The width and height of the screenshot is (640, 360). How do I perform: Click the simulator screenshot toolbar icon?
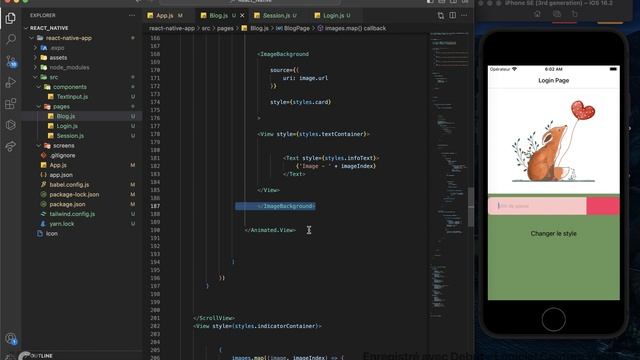pos(556,14)
